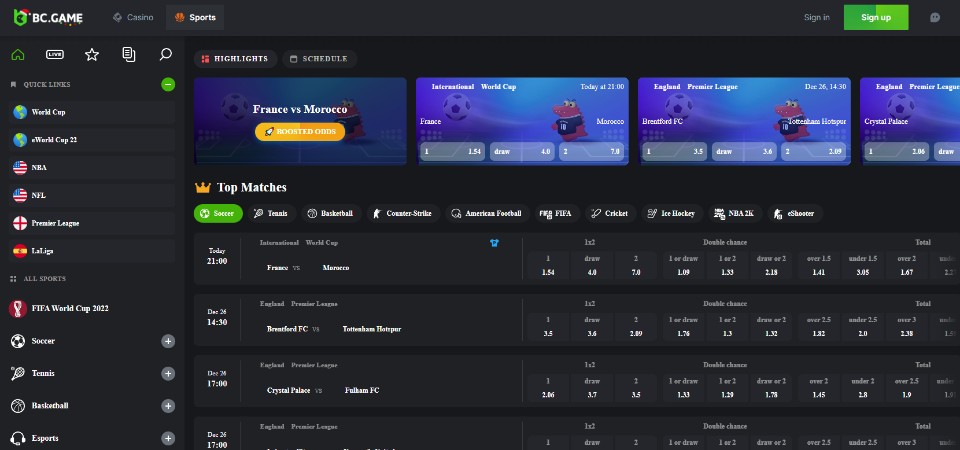
Task: Collapse the Quick Links section
Action: click(168, 84)
